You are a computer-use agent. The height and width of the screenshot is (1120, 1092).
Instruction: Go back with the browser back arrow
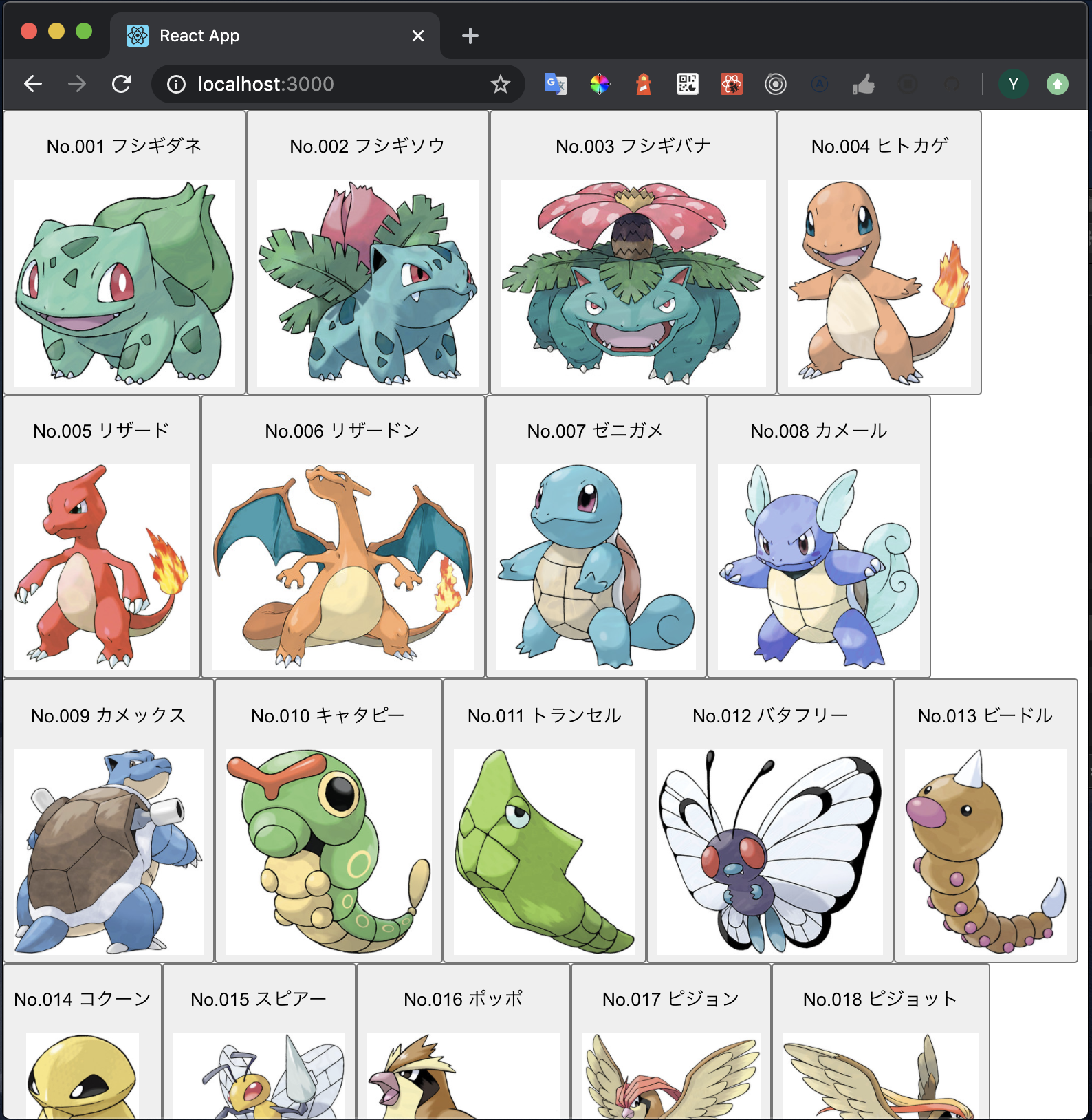tap(33, 84)
